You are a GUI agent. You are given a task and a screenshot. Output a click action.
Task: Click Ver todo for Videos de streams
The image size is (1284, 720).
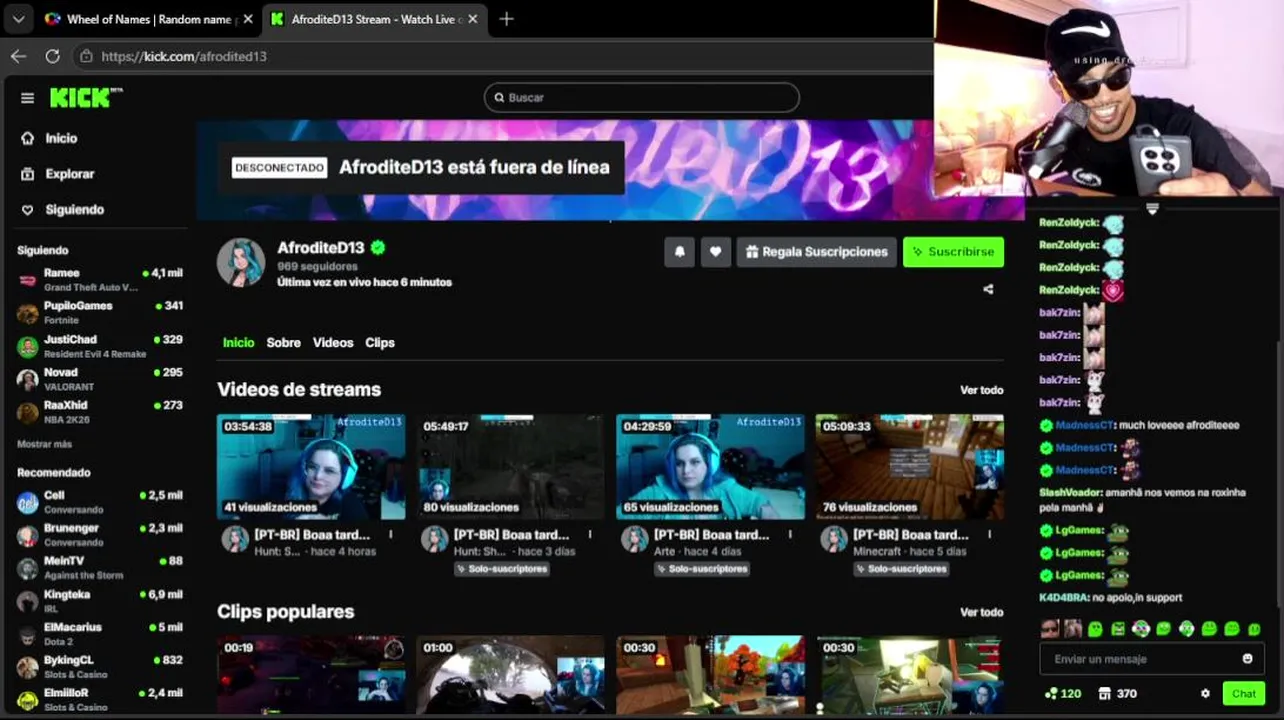981,390
